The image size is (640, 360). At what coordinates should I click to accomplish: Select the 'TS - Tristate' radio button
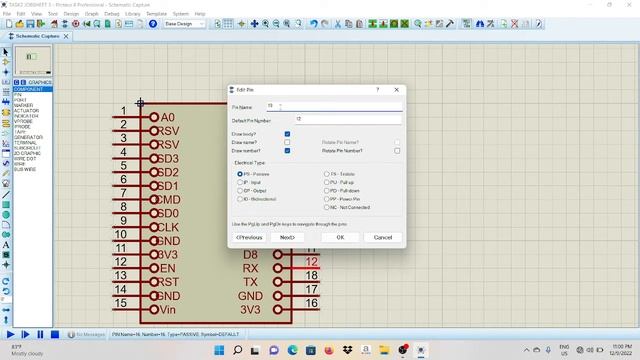pos(327,174)
